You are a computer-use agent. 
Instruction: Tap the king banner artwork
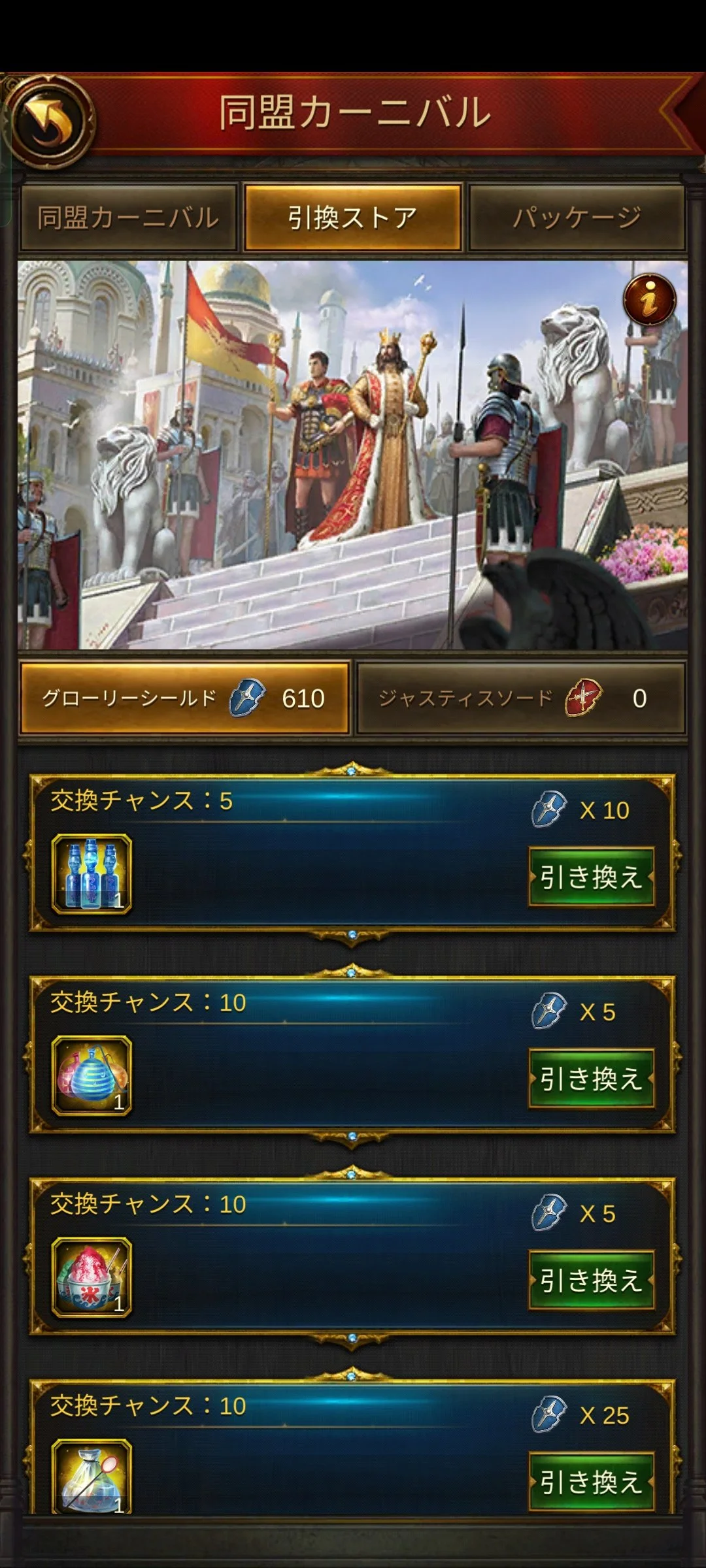[x=353, y=455]
